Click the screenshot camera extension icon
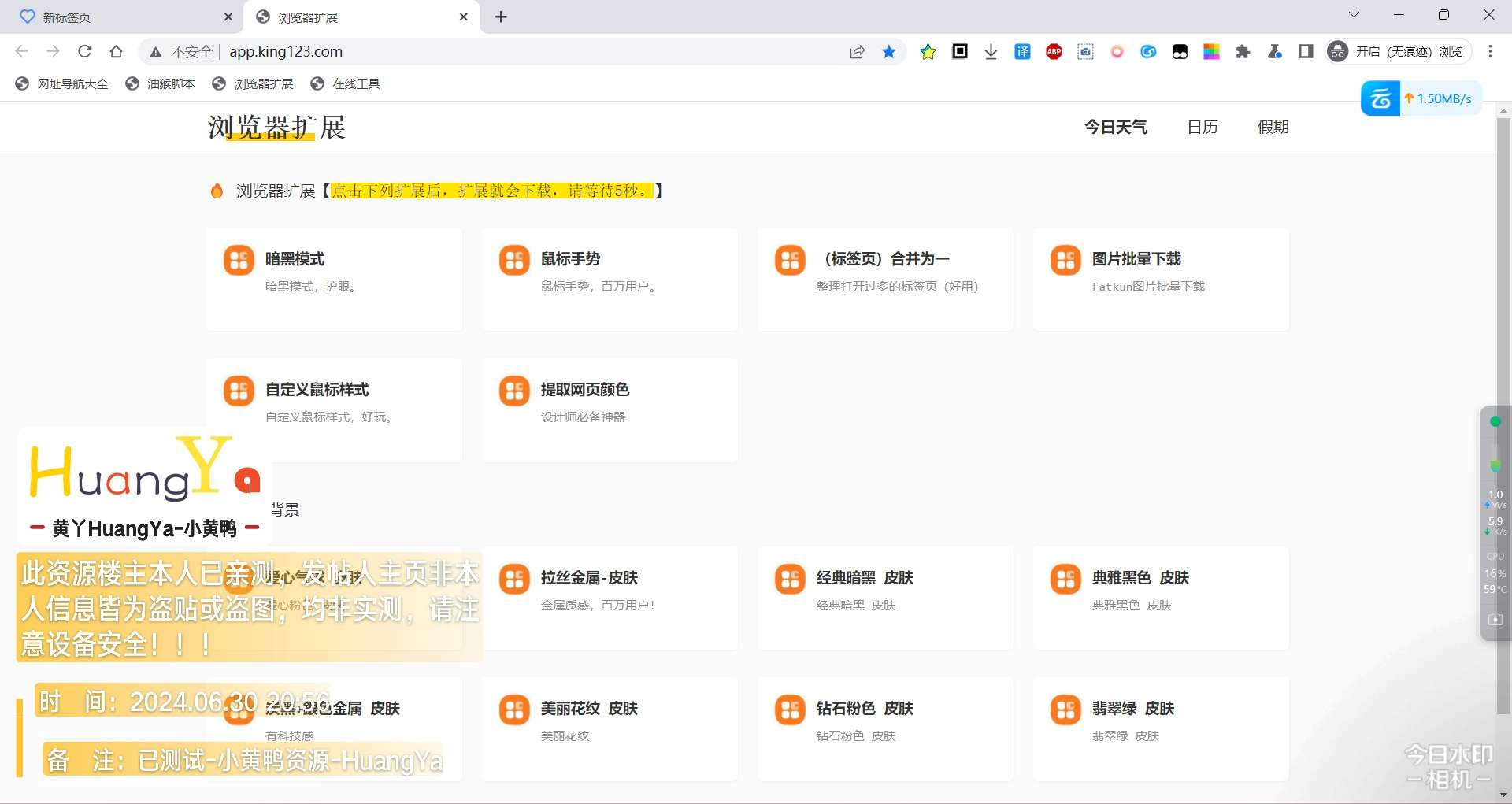The height and width of the screenshot is (804, 1512). click(x=1085, y=52)
